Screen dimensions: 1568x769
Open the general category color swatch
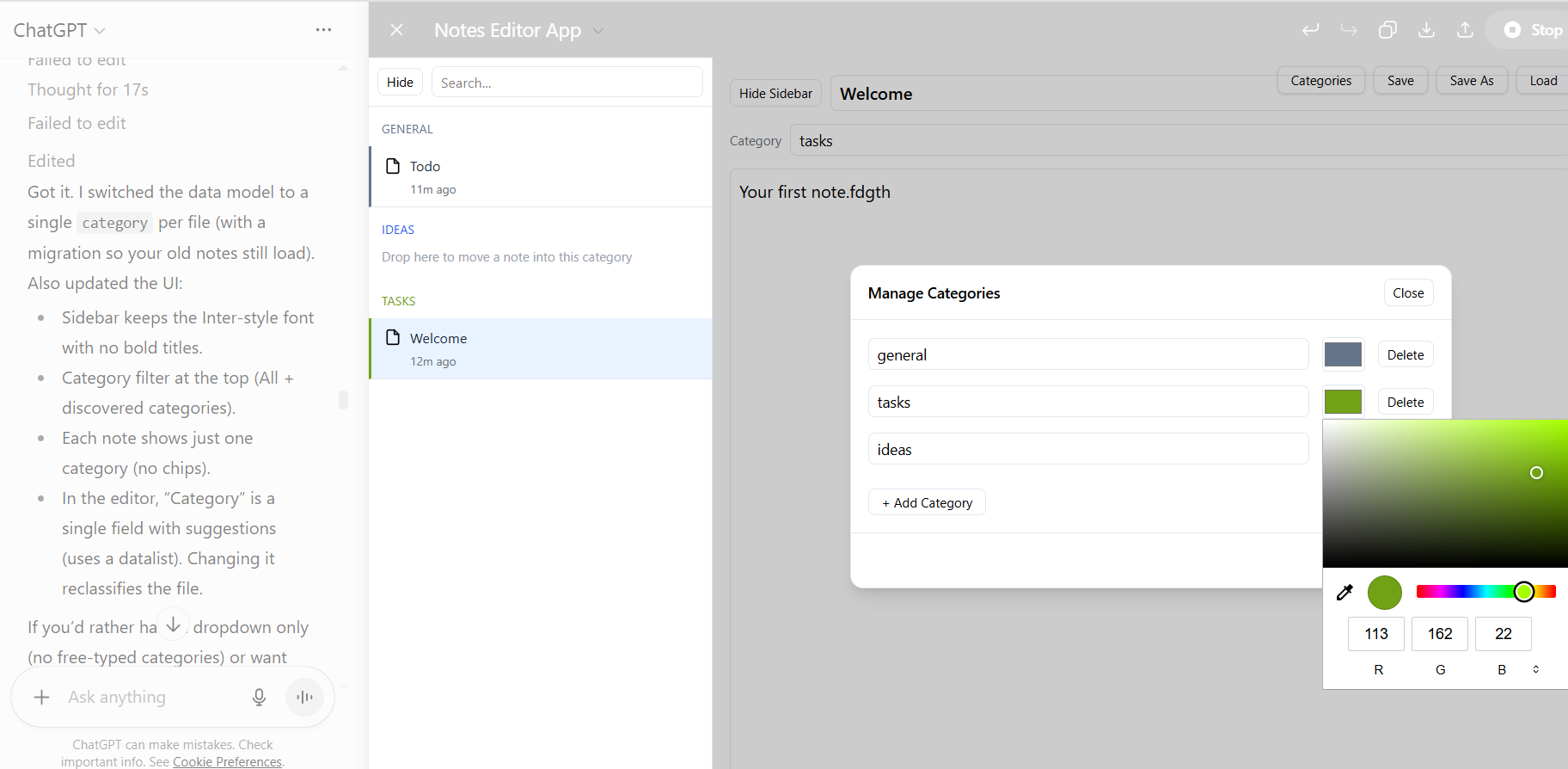coord(1343,354)
